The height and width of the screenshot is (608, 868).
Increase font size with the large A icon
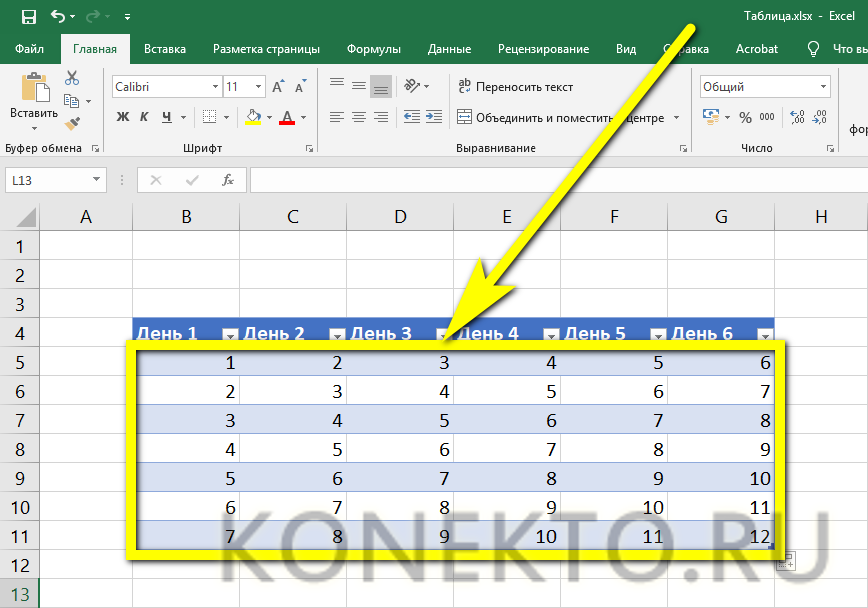click(279, 87)
